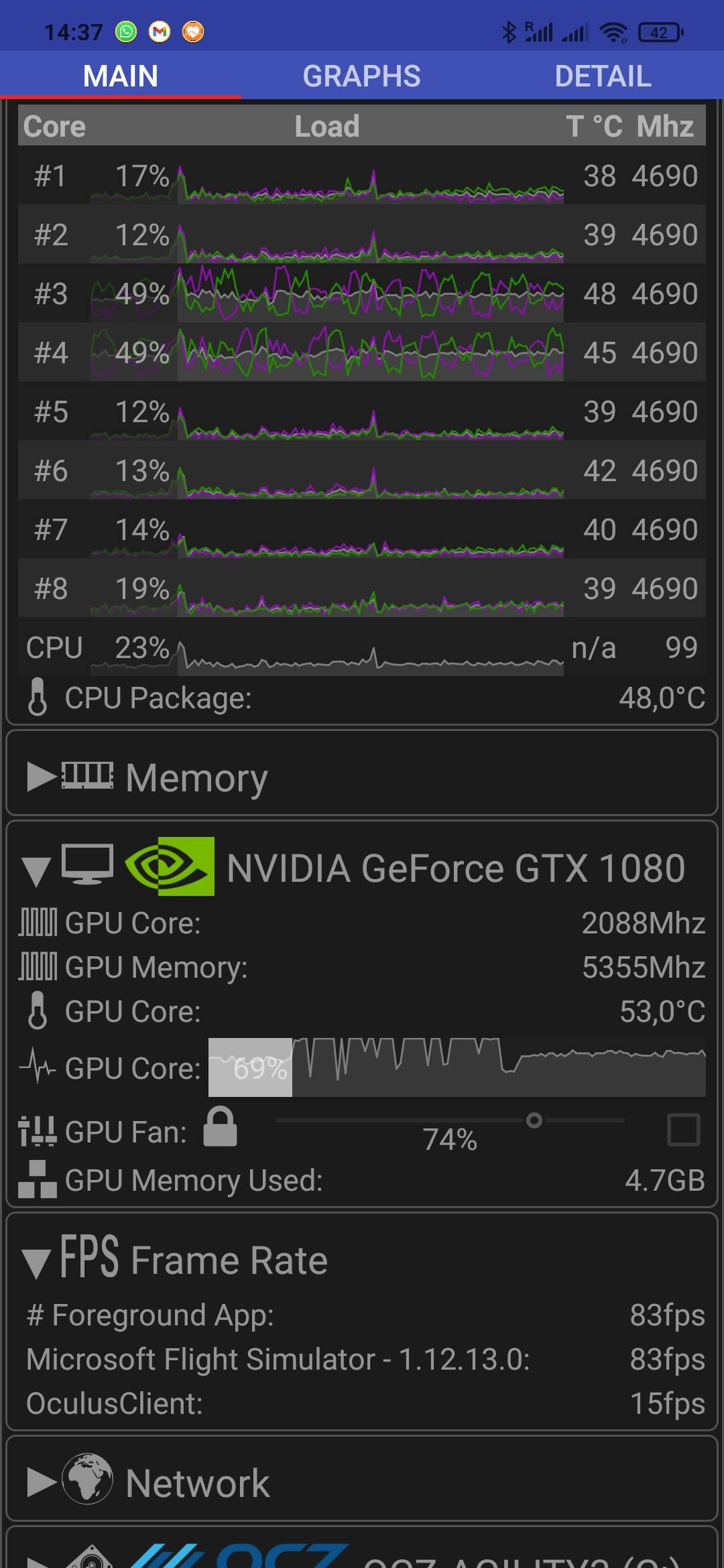
Task: Tap the Network globe icon
Action: pyautogui.click(x=87, y=1482)
